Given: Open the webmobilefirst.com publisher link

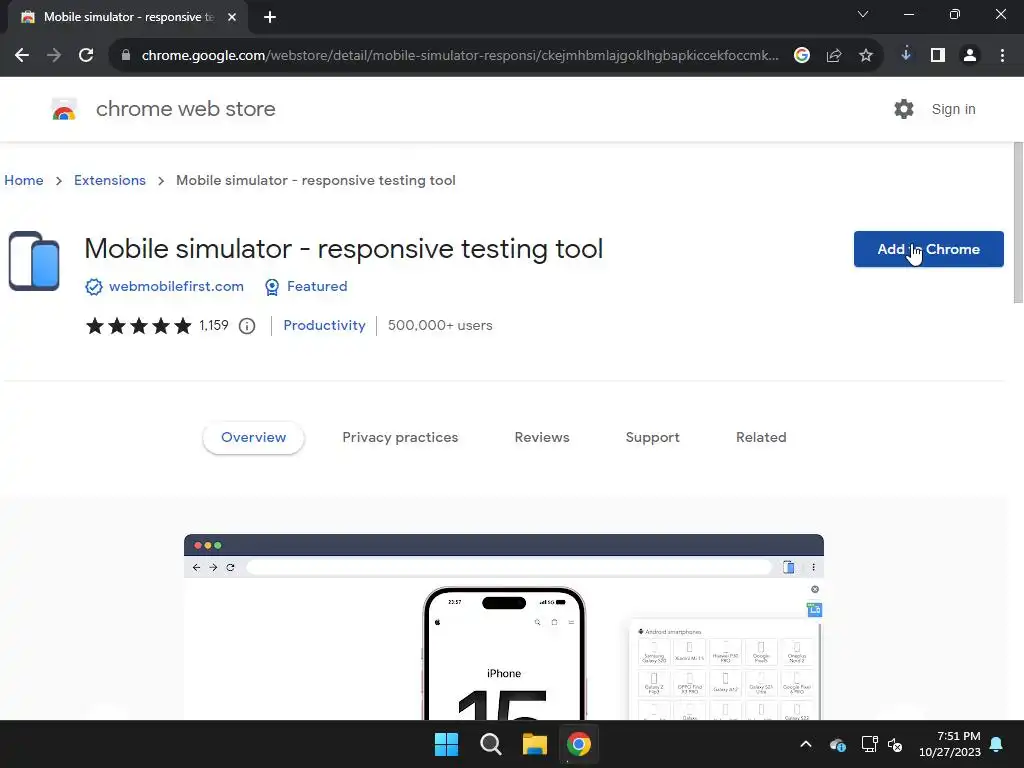Looking at the screenshot, I should click(176, 286).
